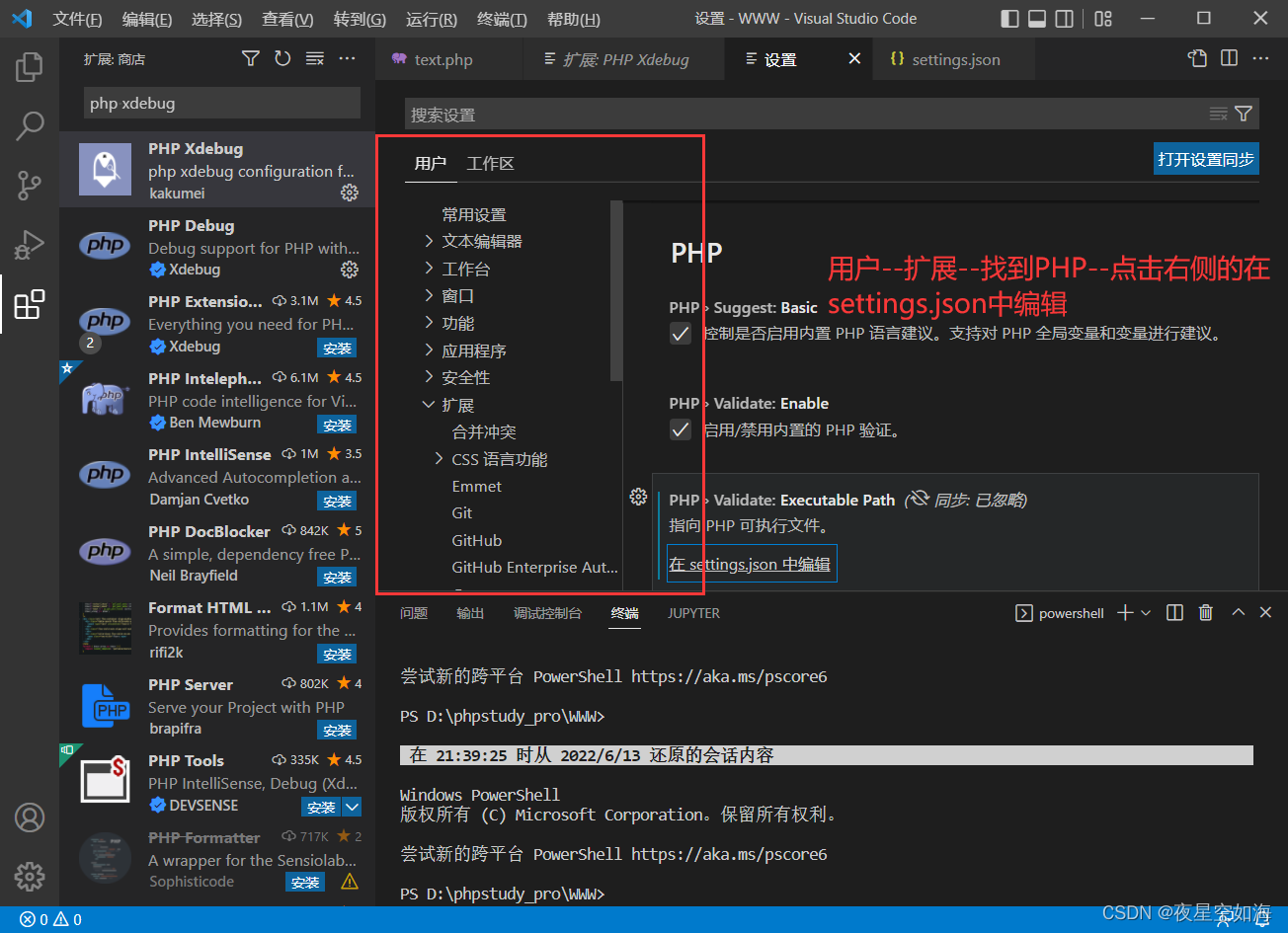Open the Run and Debug view
This screenshot has height=933, width=1288.
(30, 245)
